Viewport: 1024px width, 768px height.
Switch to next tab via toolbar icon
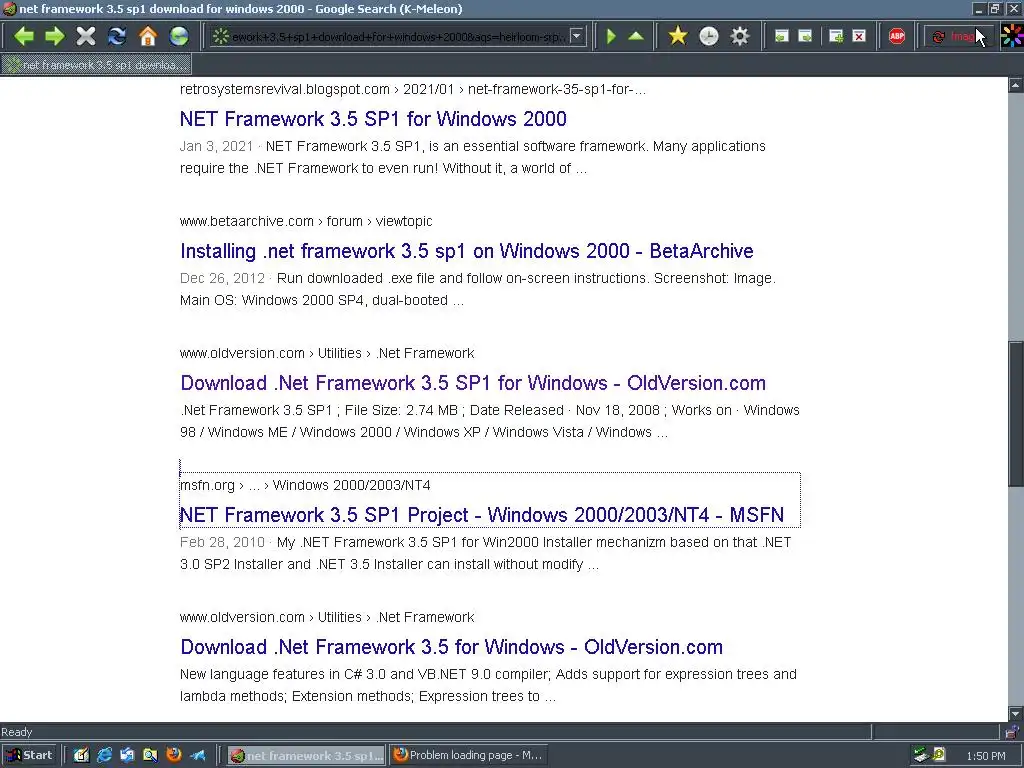(805, 36)
